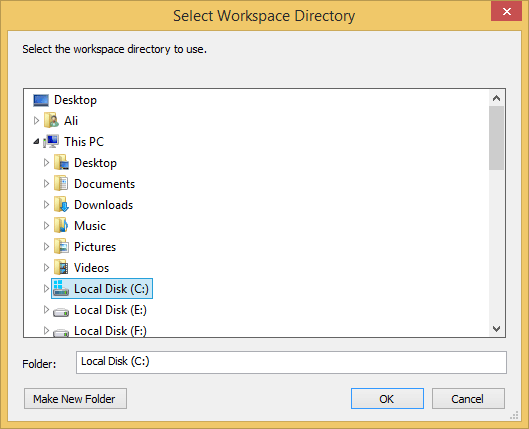Click the Local Disk (E:) drive icon

pos(61,312)
